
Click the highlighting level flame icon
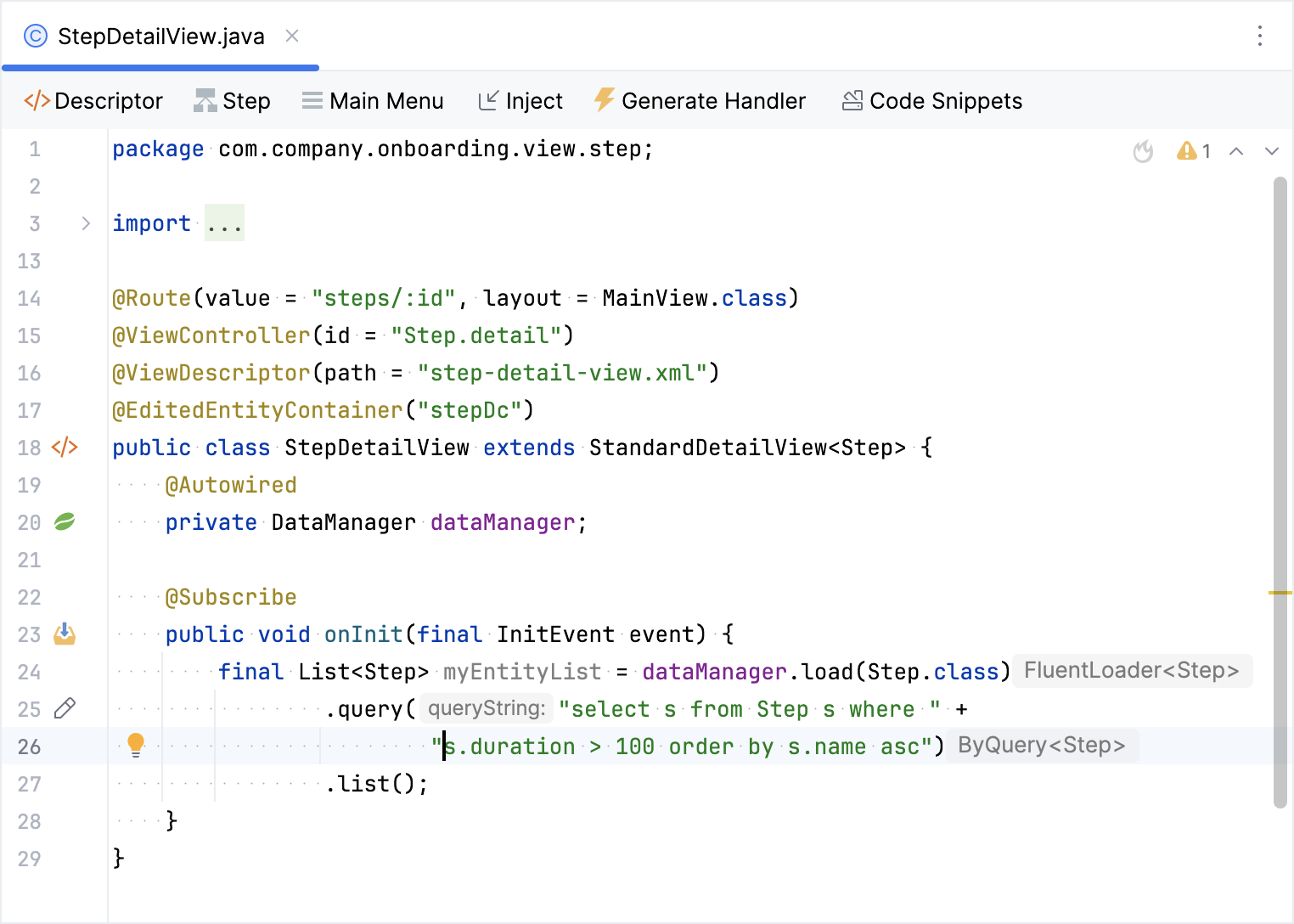tap(1142, 150)
